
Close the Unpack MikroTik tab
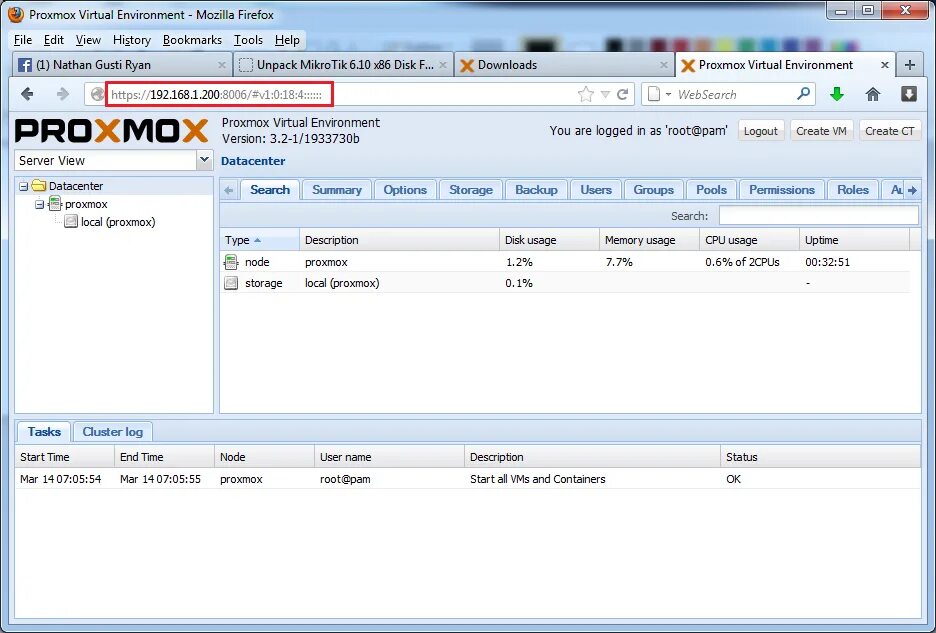(x=443, y=65)
